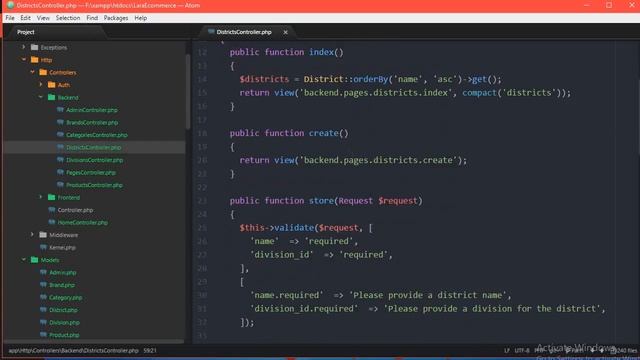Image resolution: width=640 pixels, height=360 pixels.
Task: Click the green Models folder icon
Action: [35, 260]
